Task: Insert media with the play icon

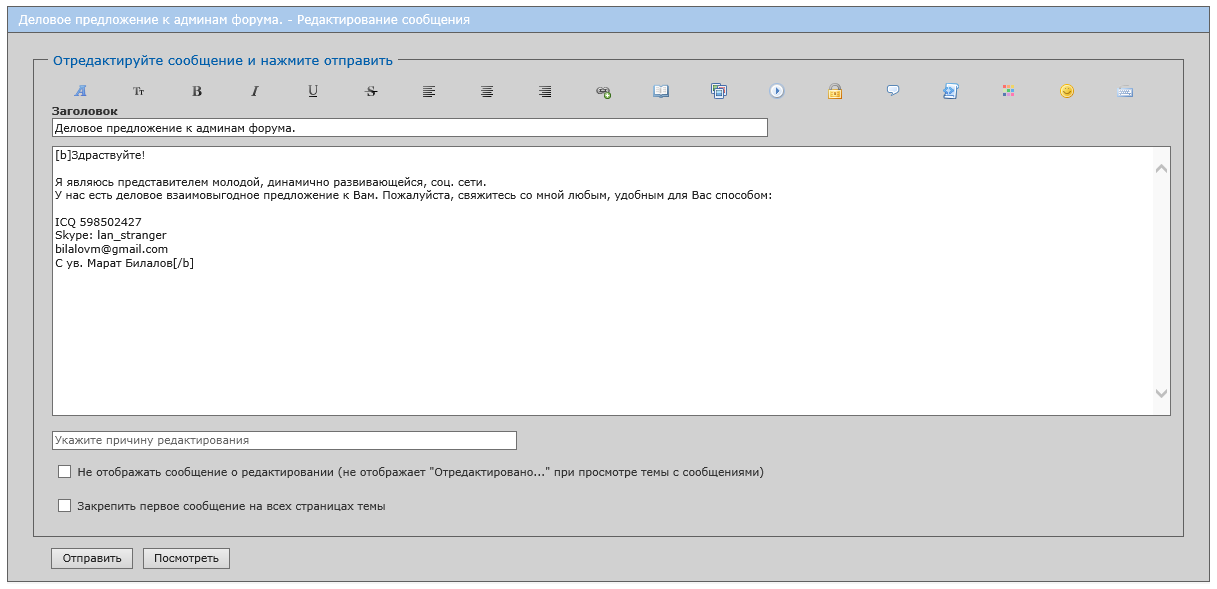Action: [777, 91]
